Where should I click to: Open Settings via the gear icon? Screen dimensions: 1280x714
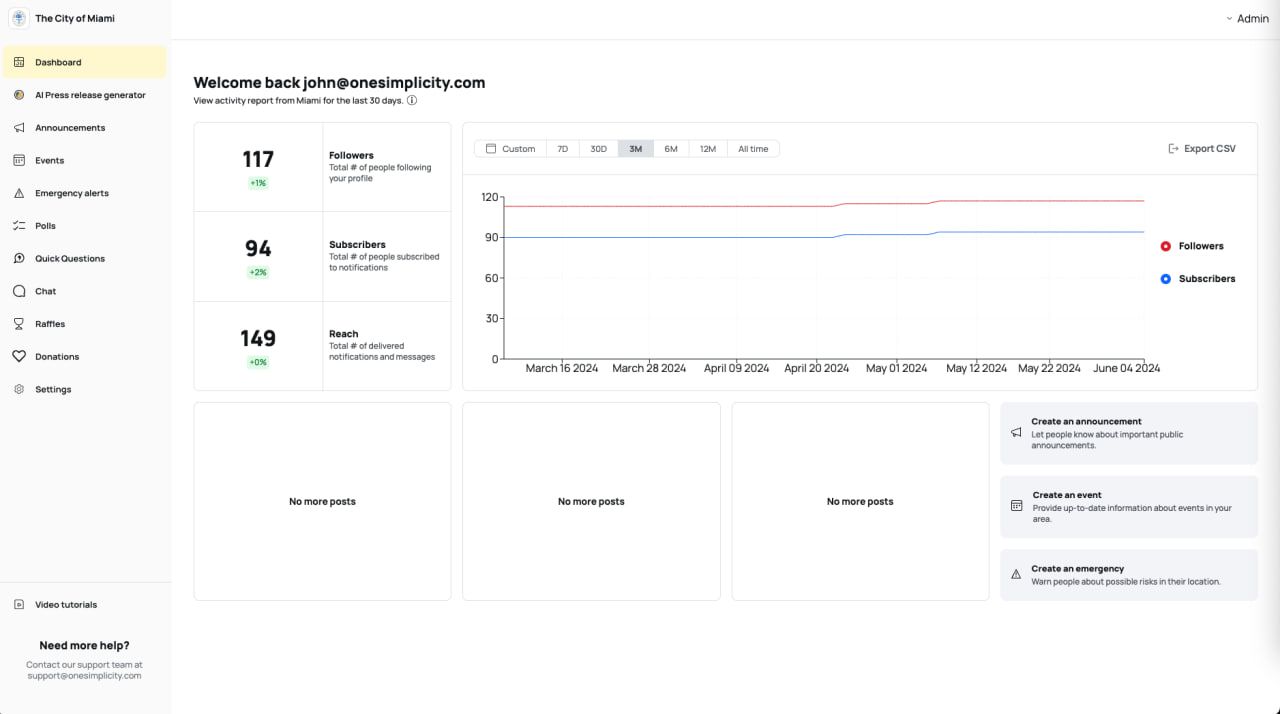19,389
